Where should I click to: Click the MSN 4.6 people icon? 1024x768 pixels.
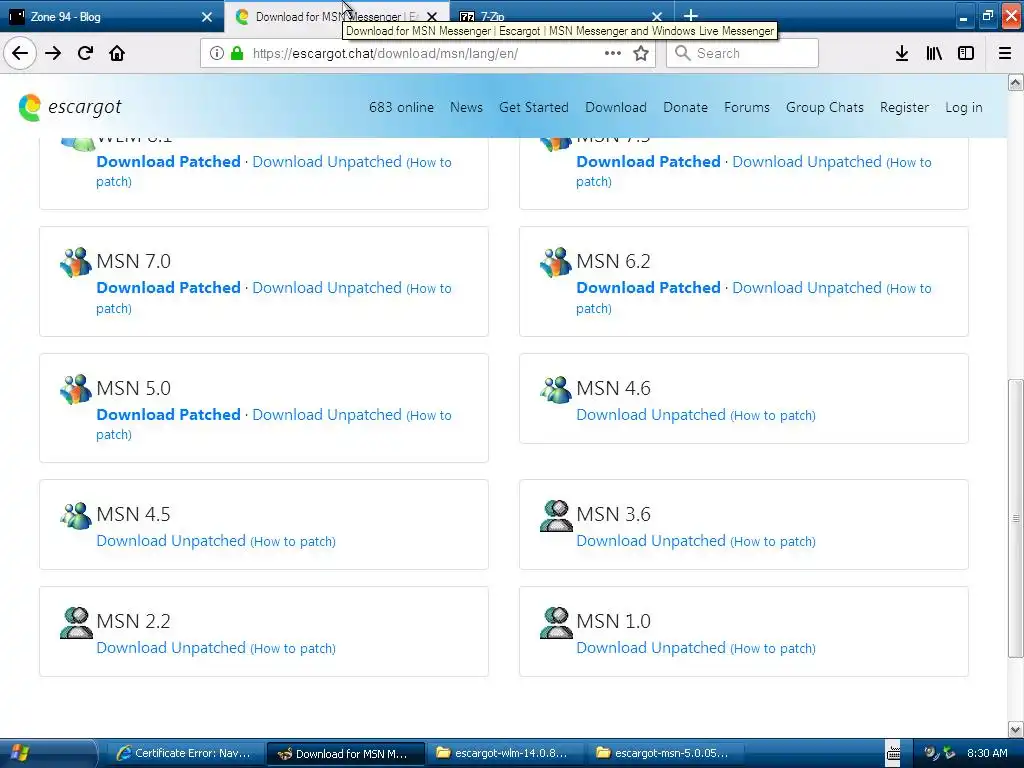556,389
